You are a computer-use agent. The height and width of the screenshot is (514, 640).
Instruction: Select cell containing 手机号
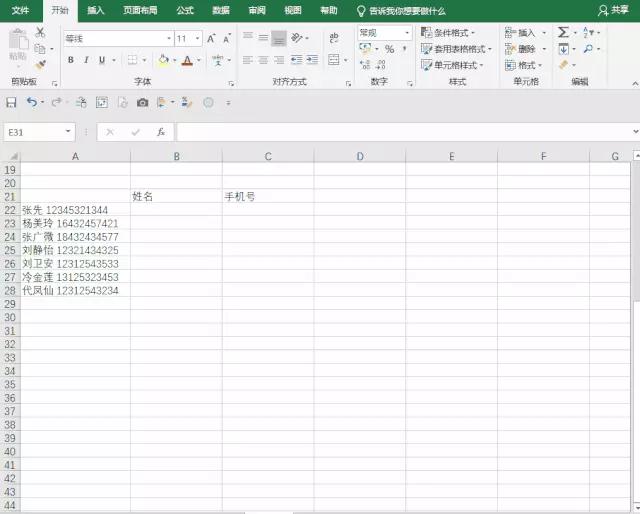pyautogui.click(x=268, y=196)
